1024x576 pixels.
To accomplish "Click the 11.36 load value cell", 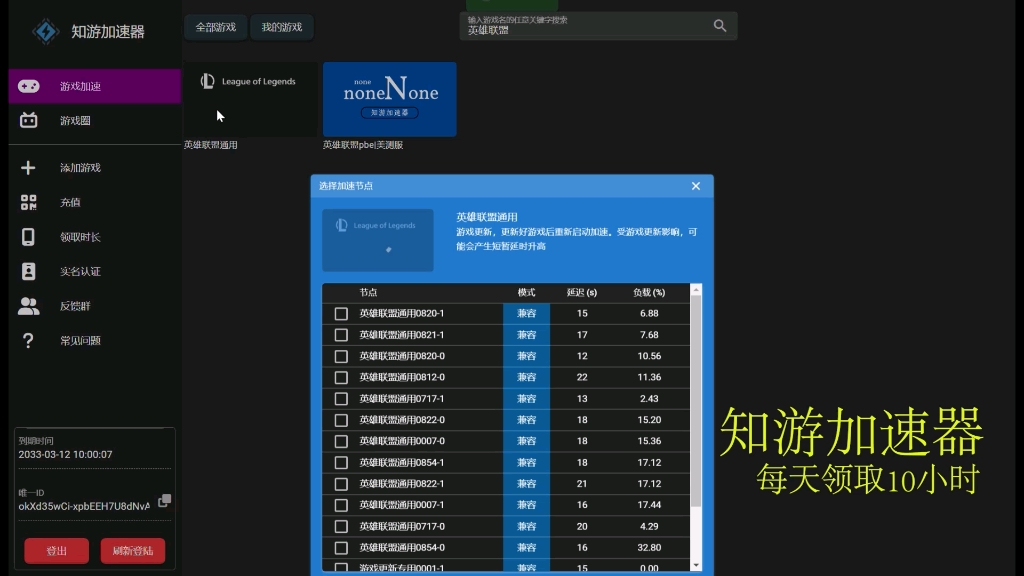I will coord(649,377).
